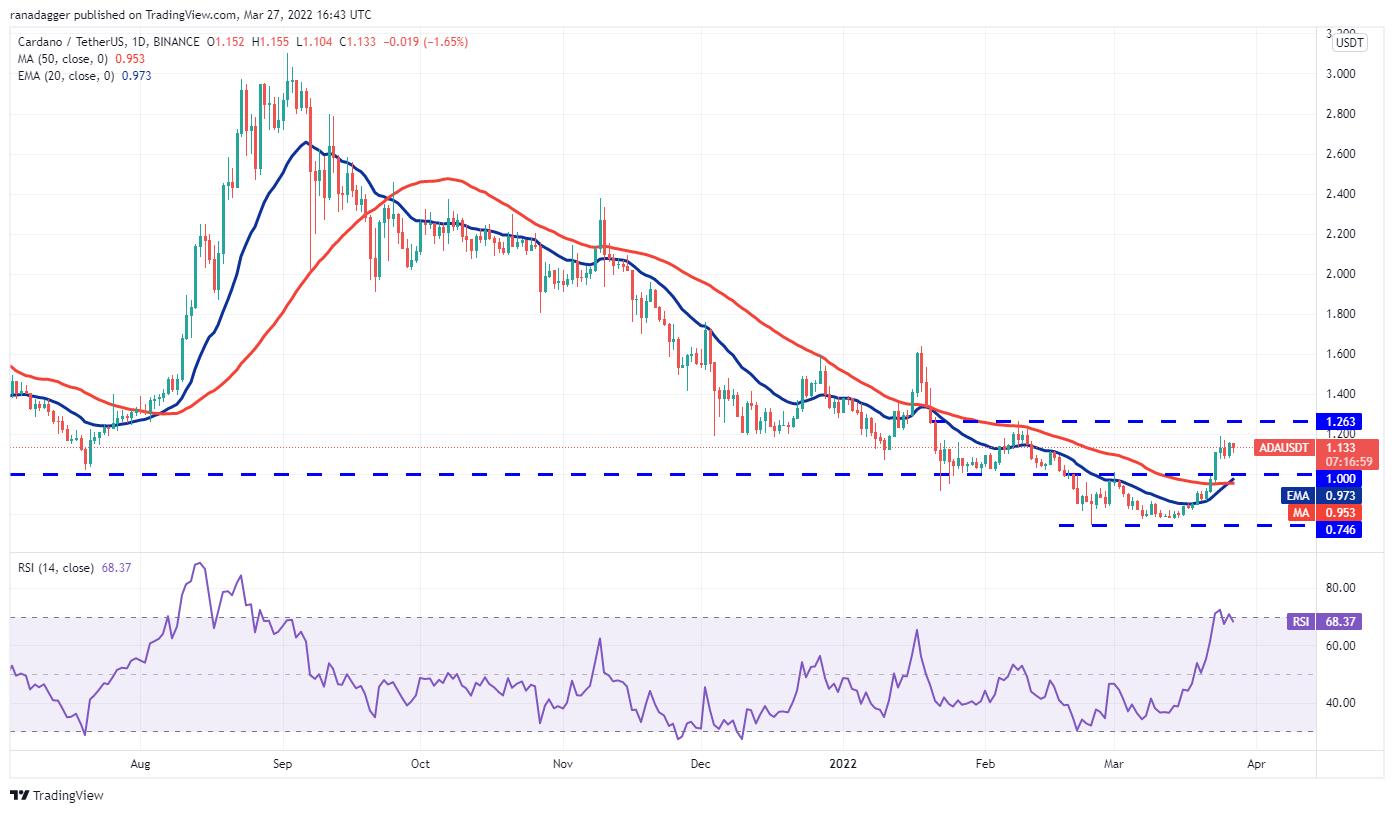Viewport: 1394px width, 813px height.
Task: Click the 1.600 price axis label
Action: [x=1340, y=354]
